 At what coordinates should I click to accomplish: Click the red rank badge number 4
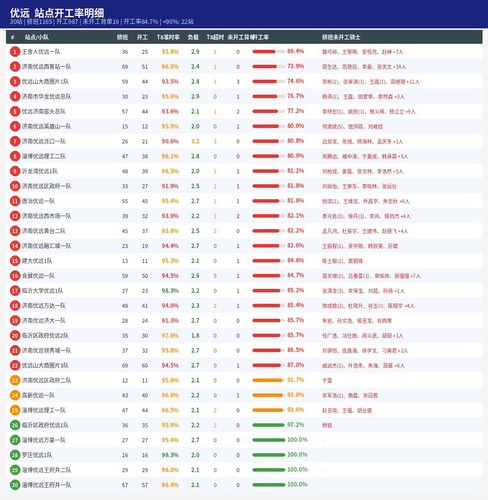(x=15, y=97)
